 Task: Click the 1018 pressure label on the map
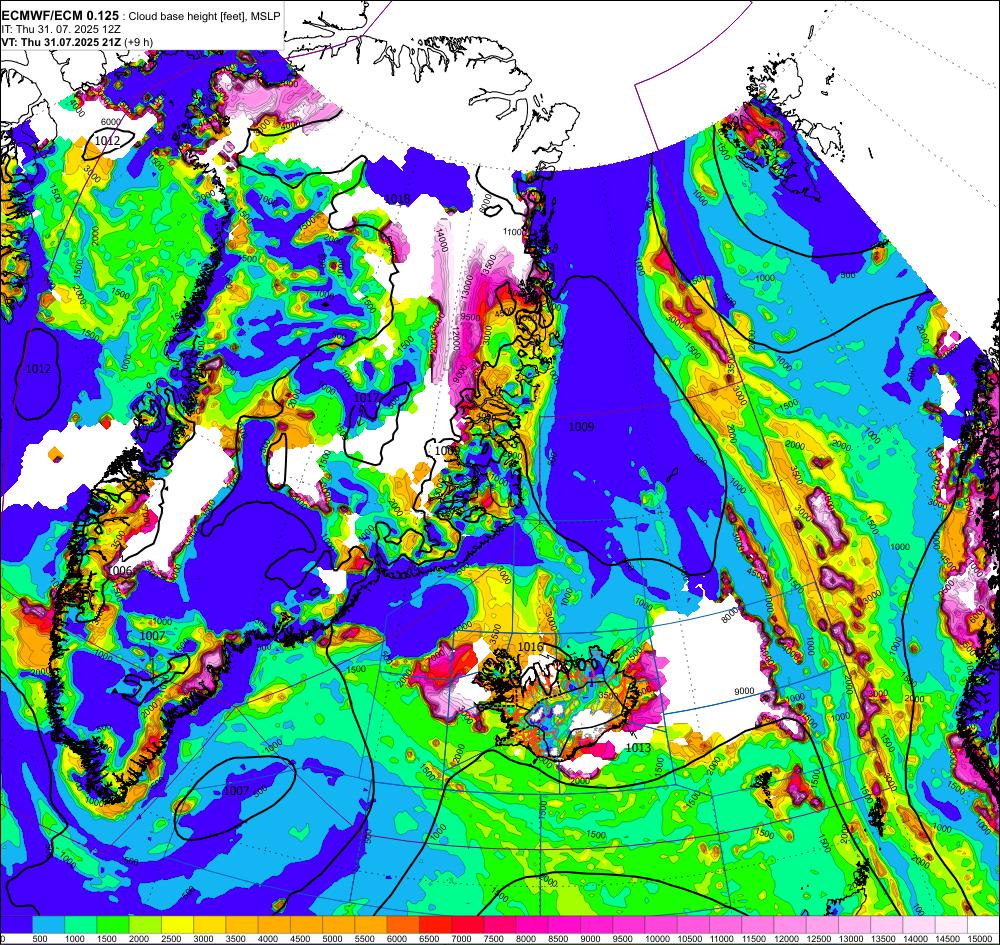(x=397, y=200)
